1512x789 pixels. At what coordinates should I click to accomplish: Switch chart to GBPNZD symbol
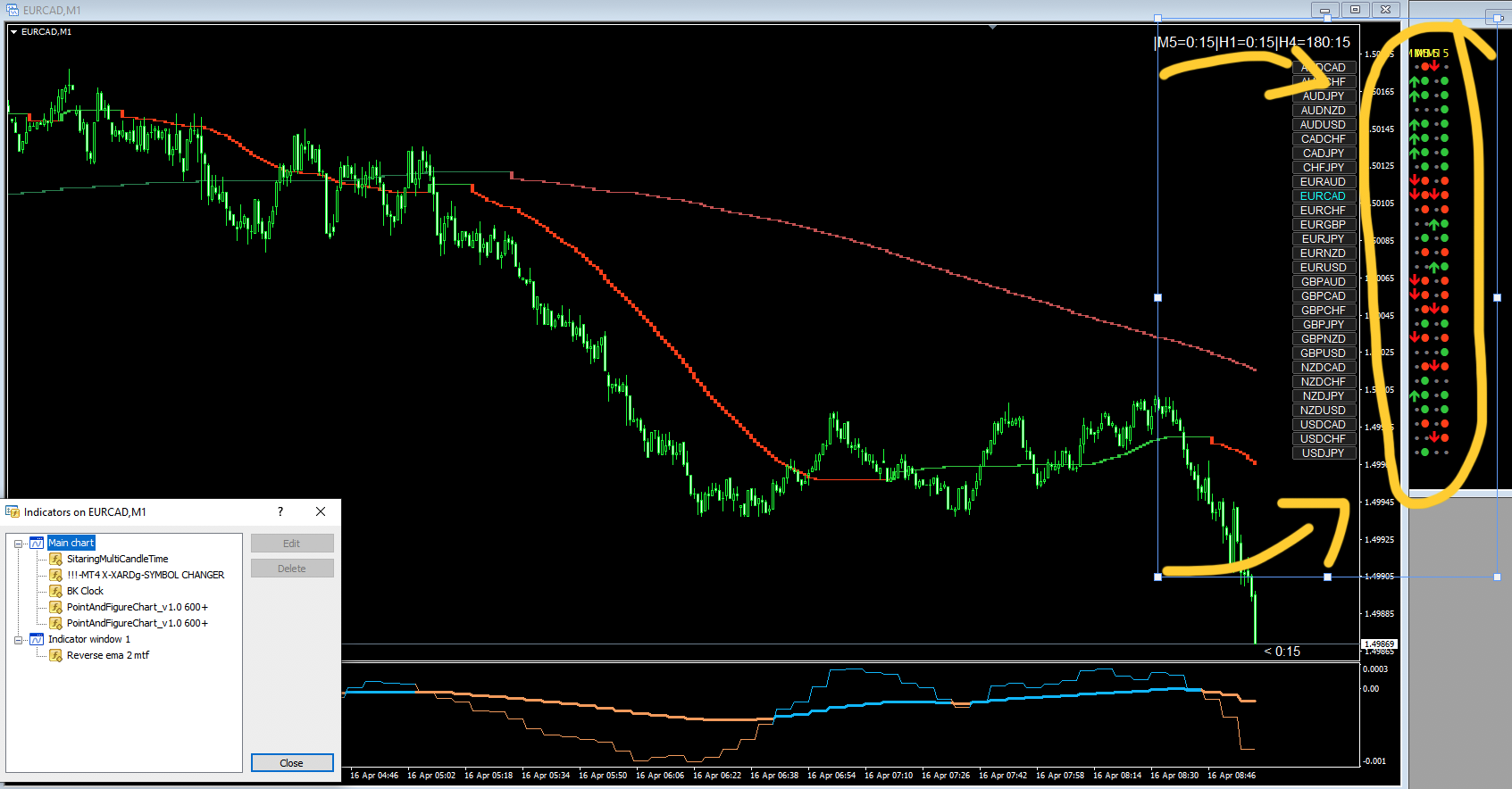pyautogui.click(x=1324, y=339)
